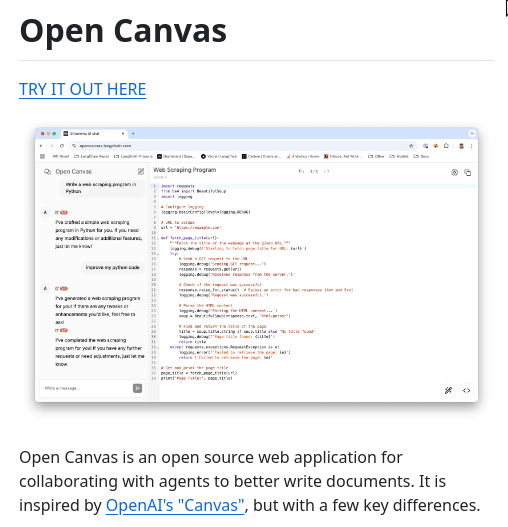The width and height of the screenshot is (508, 527).
Task: Go to the next artifact version arrow
Action: tap(326, 171)
